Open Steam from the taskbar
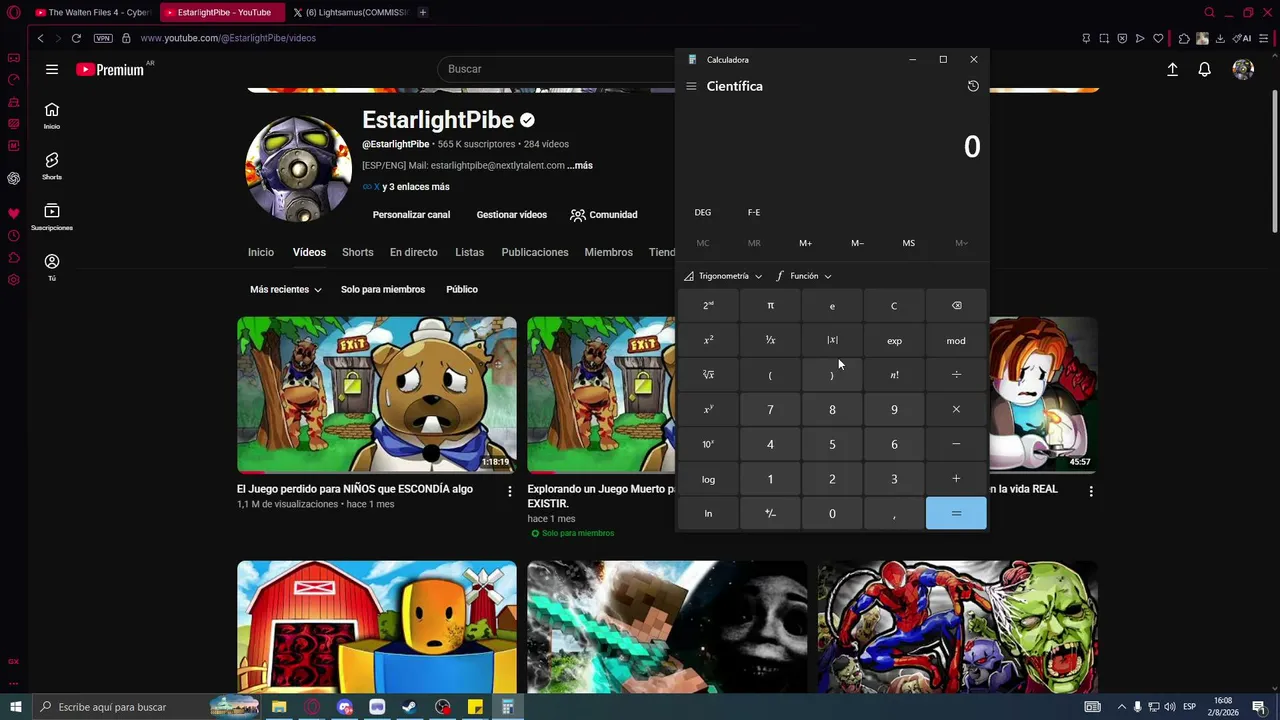The width and height of the screenshot is (1280, 720). (x=410, y=707)
